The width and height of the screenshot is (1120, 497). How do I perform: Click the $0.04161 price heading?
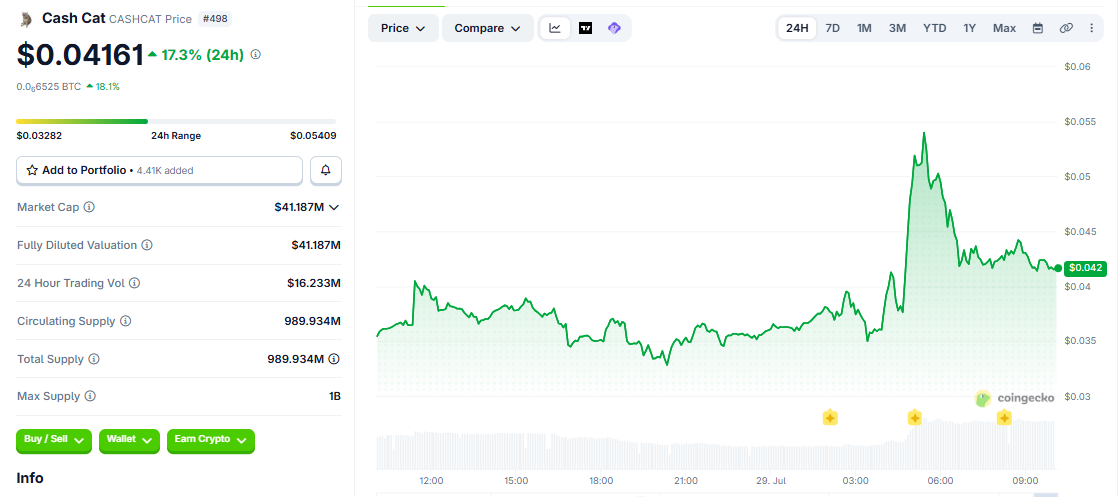(80, 55)
